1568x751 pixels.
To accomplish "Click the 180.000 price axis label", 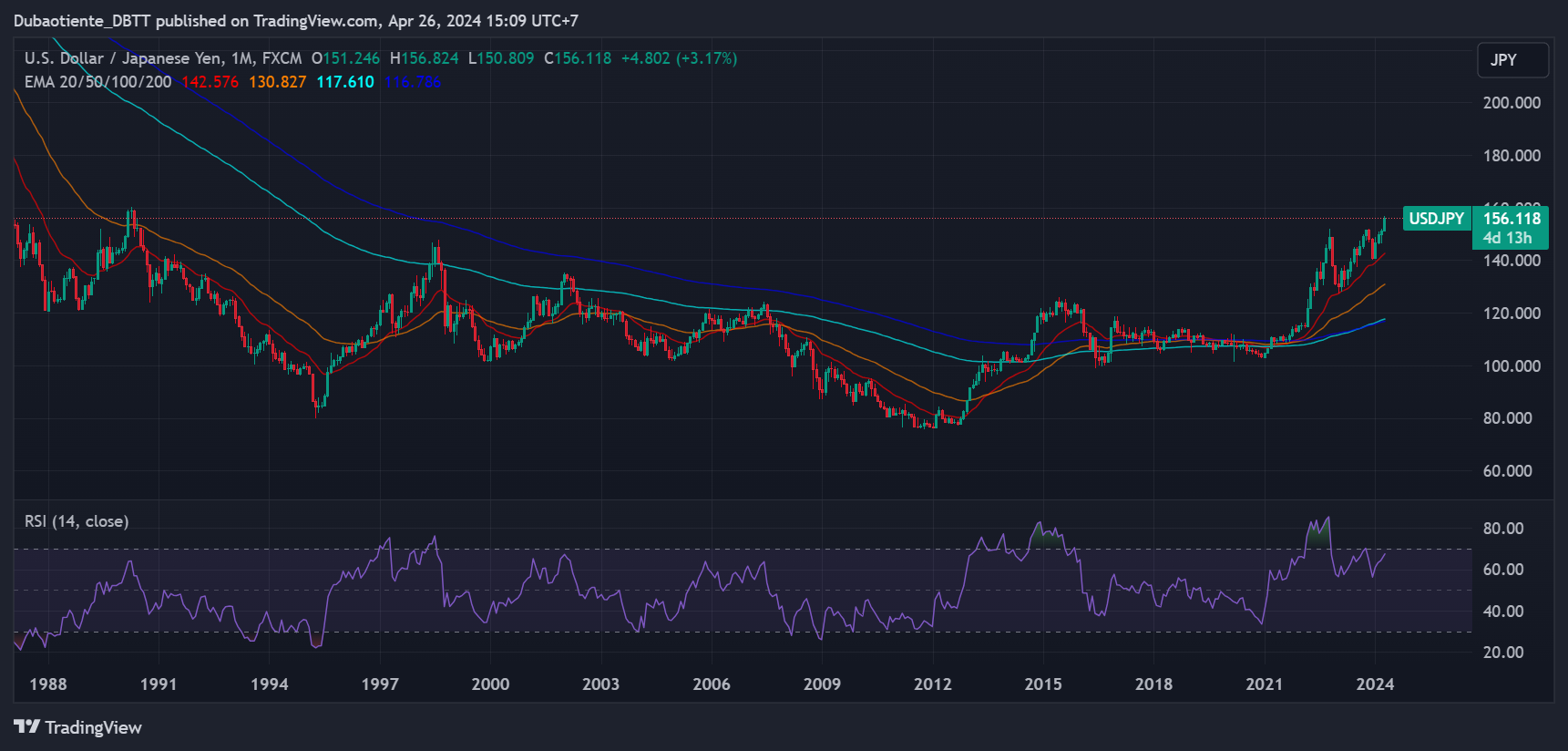I will (1512, 156).
